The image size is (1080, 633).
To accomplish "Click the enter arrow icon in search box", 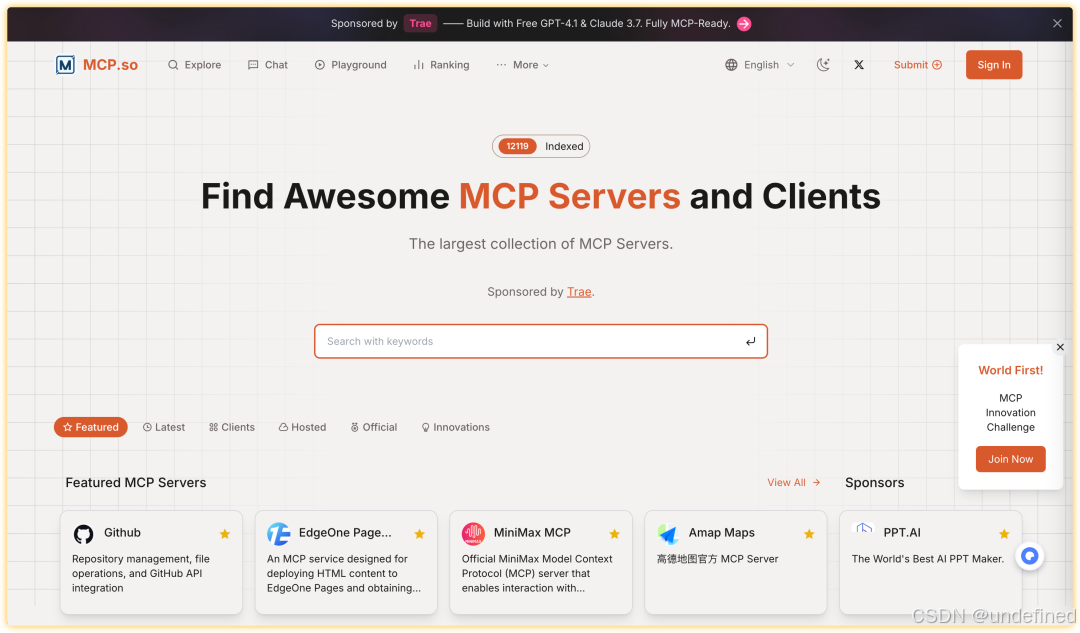I will click(751, 342).
